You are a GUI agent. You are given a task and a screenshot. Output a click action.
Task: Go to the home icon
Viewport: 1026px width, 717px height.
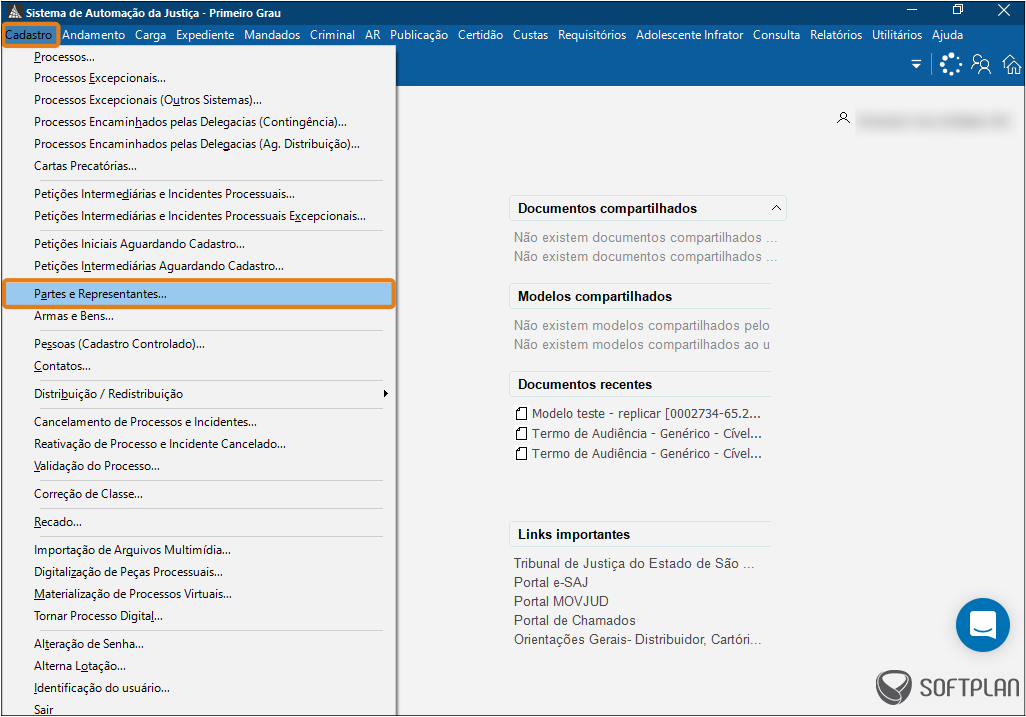pos(1012,64)
